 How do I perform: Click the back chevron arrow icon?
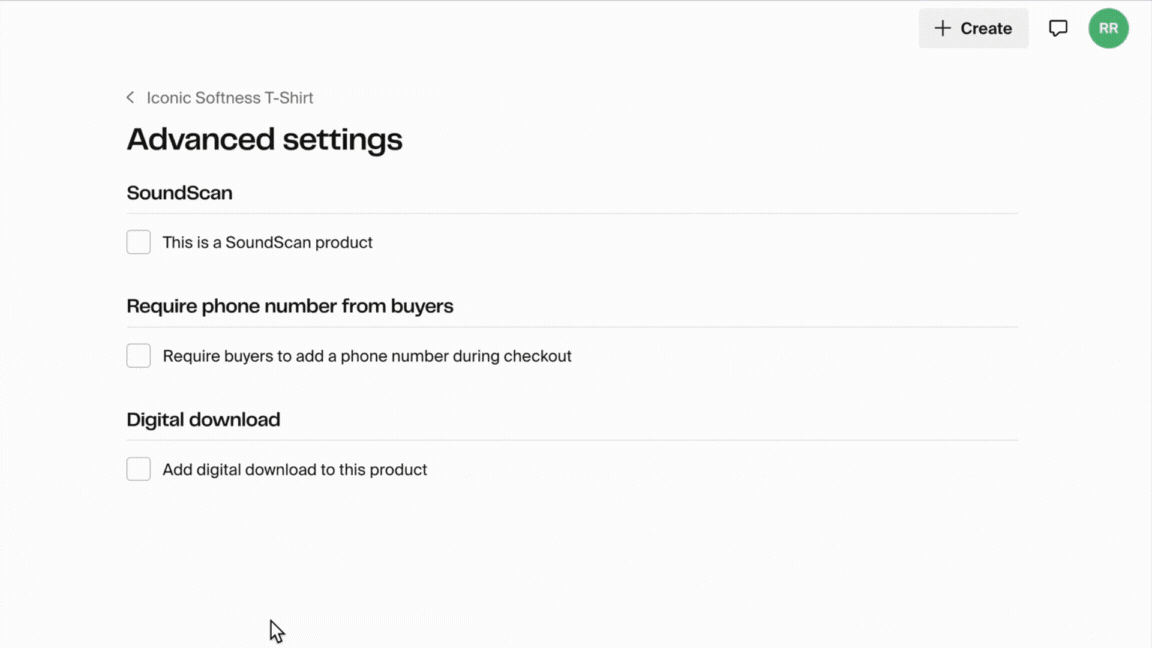pos(131,98)
